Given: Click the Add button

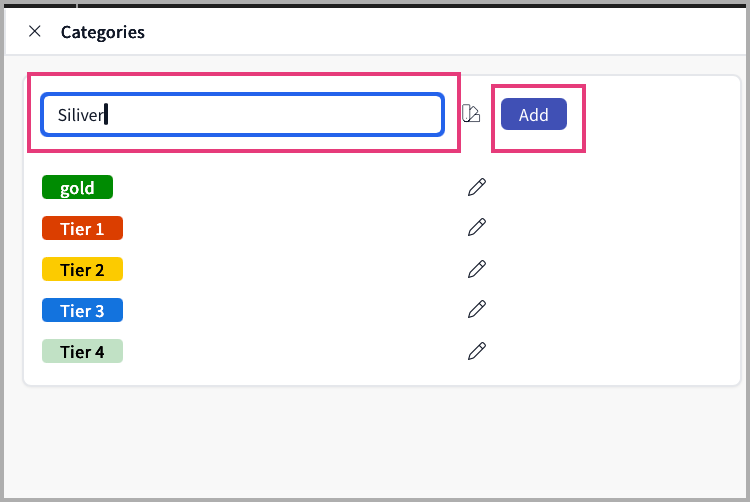Looking at the screenshot, I should click(533, 114).
